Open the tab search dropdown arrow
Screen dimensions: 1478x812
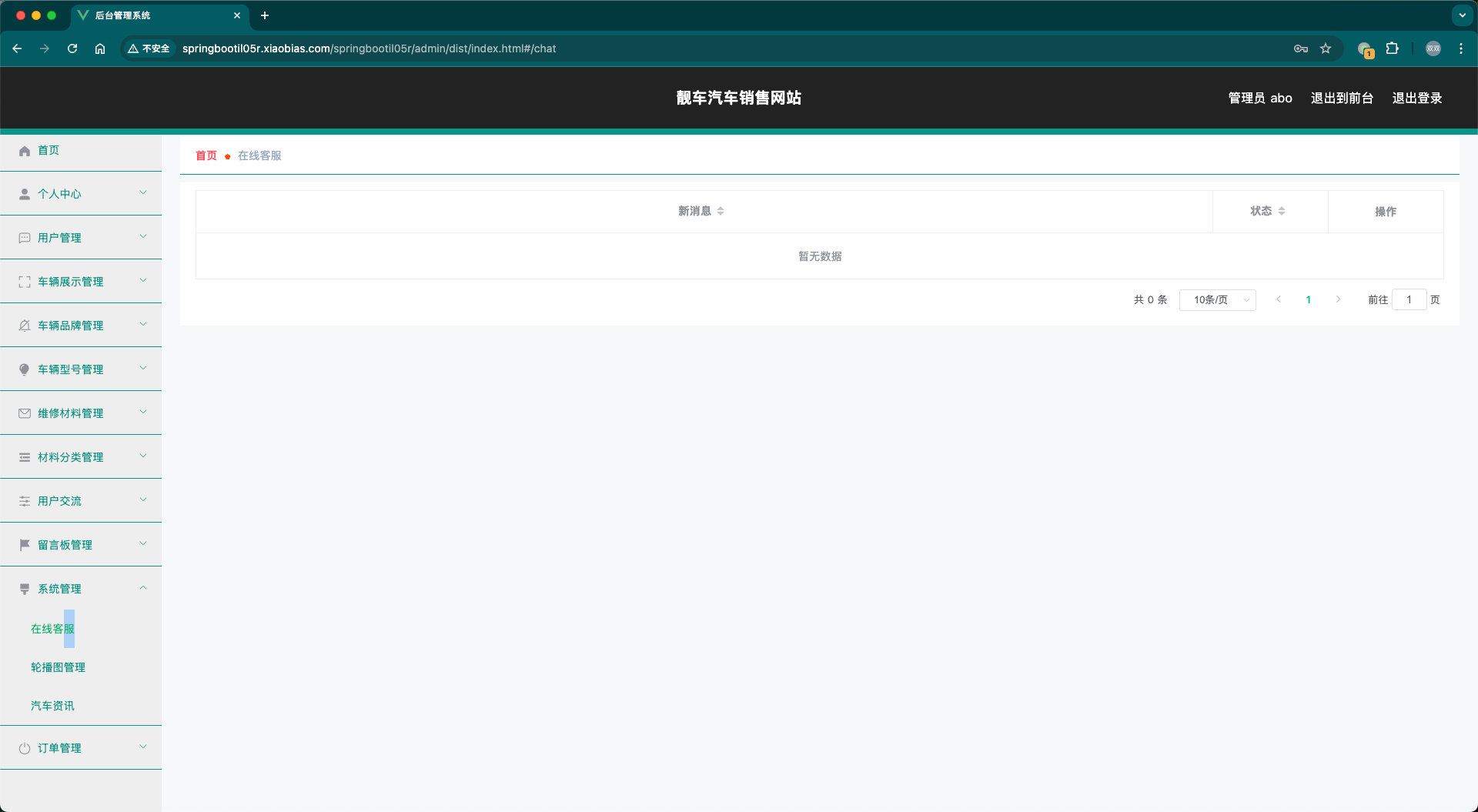(1462, 15)
